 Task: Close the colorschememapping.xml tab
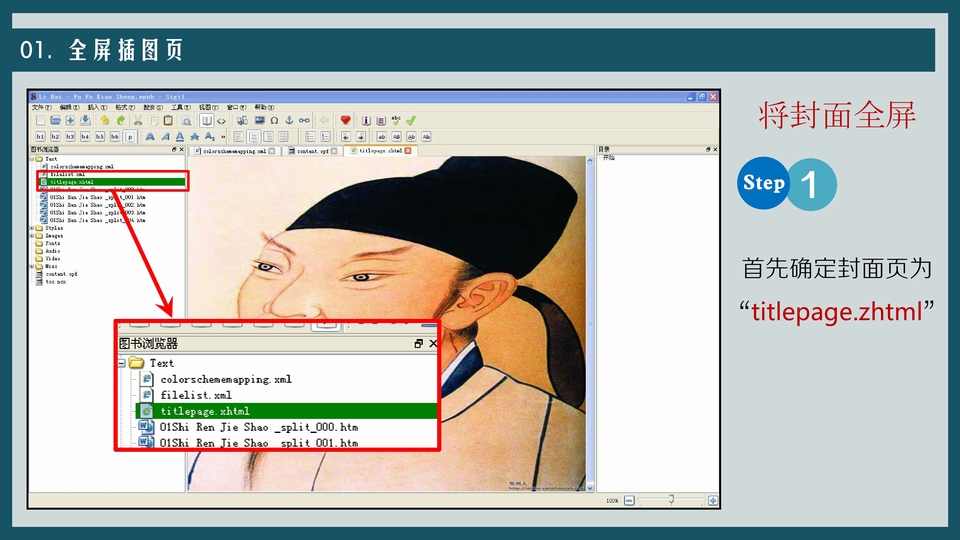click(x=271, y=151)
